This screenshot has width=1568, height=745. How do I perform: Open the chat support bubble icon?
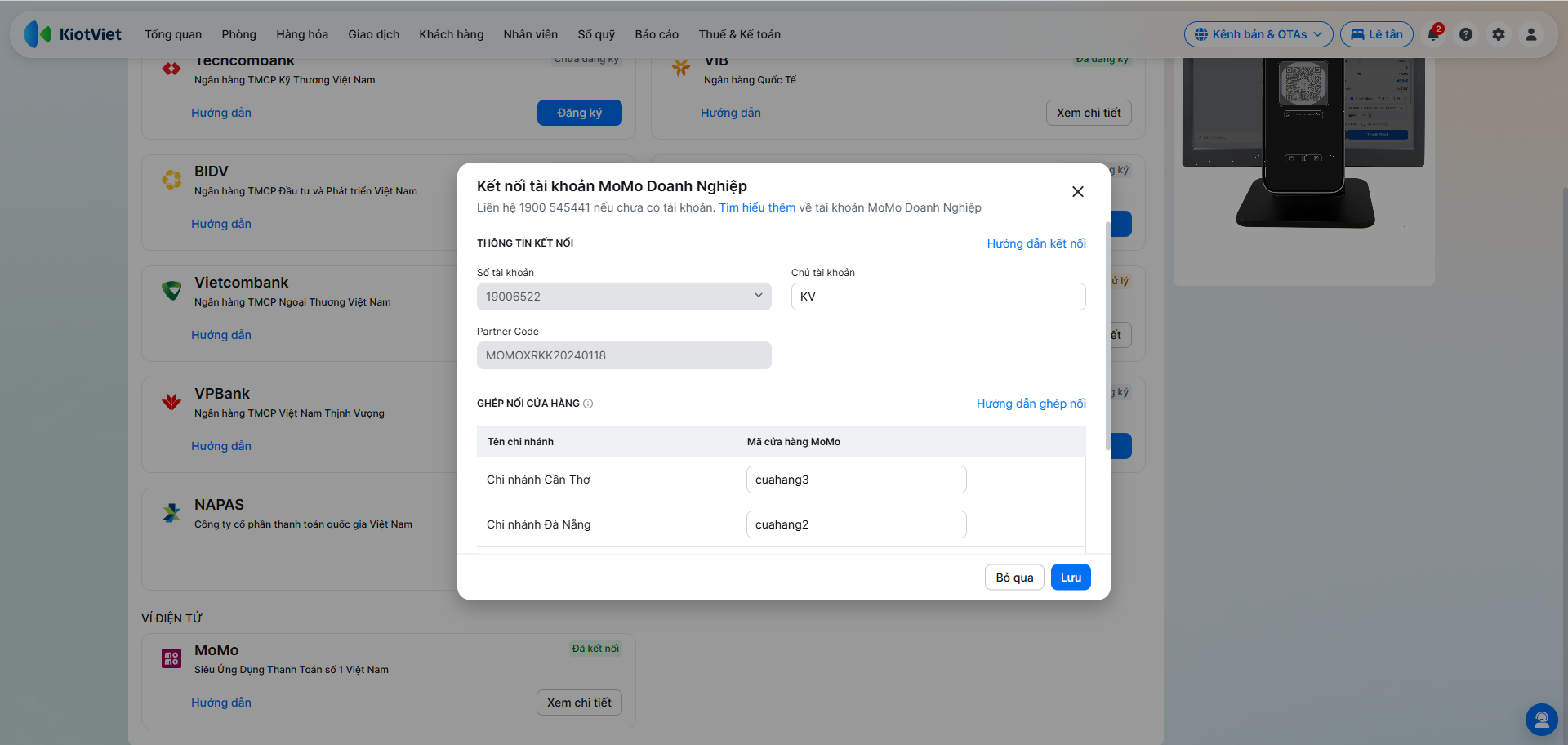1542,720
